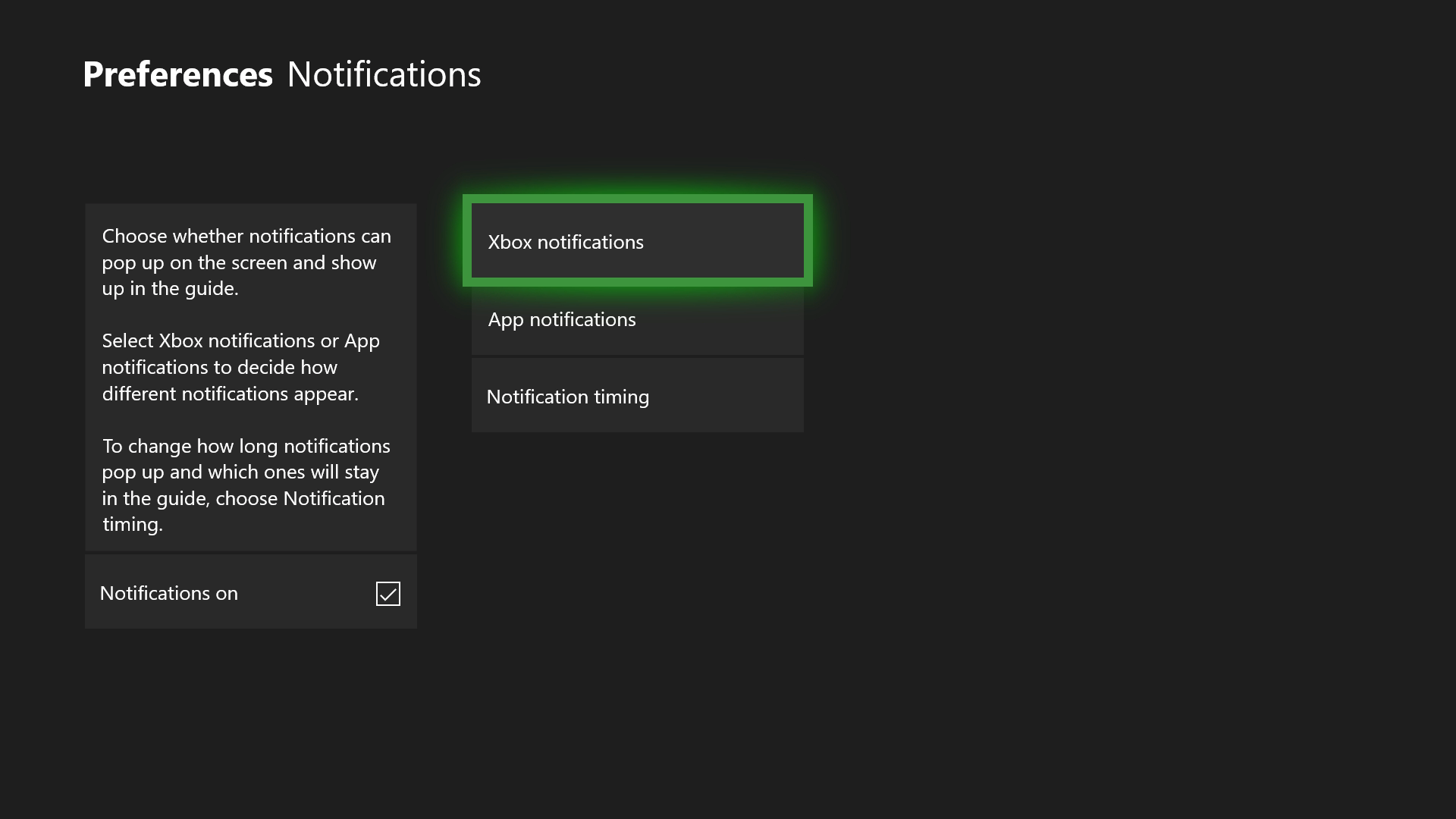Click the 'App notifications' text label
Image resolution: width=1456 pixels, height=819 pixels.
[562, 319]
